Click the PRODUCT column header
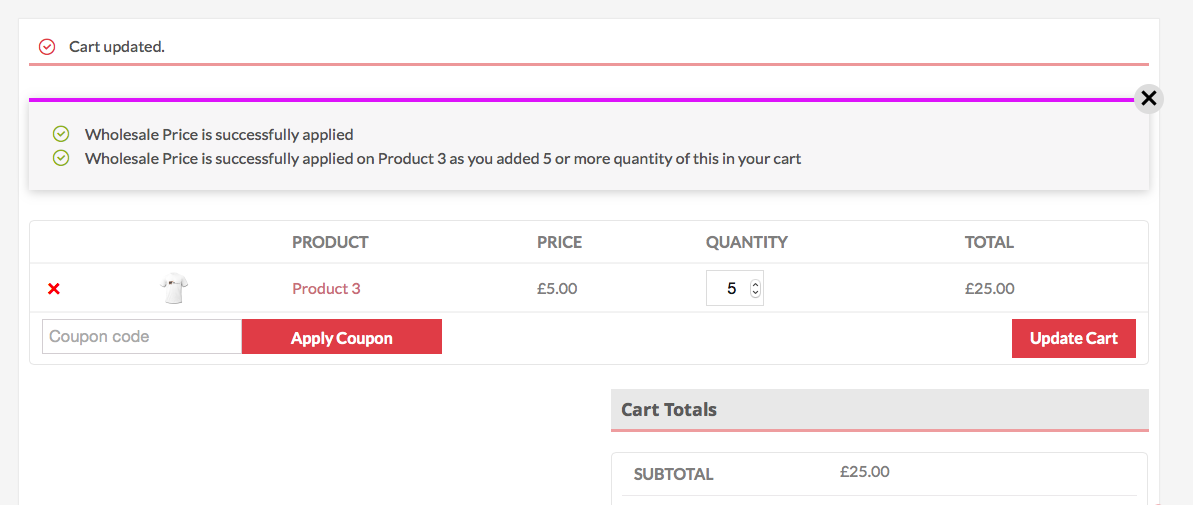The image size is (1193, 505). (x=330, y=243)
